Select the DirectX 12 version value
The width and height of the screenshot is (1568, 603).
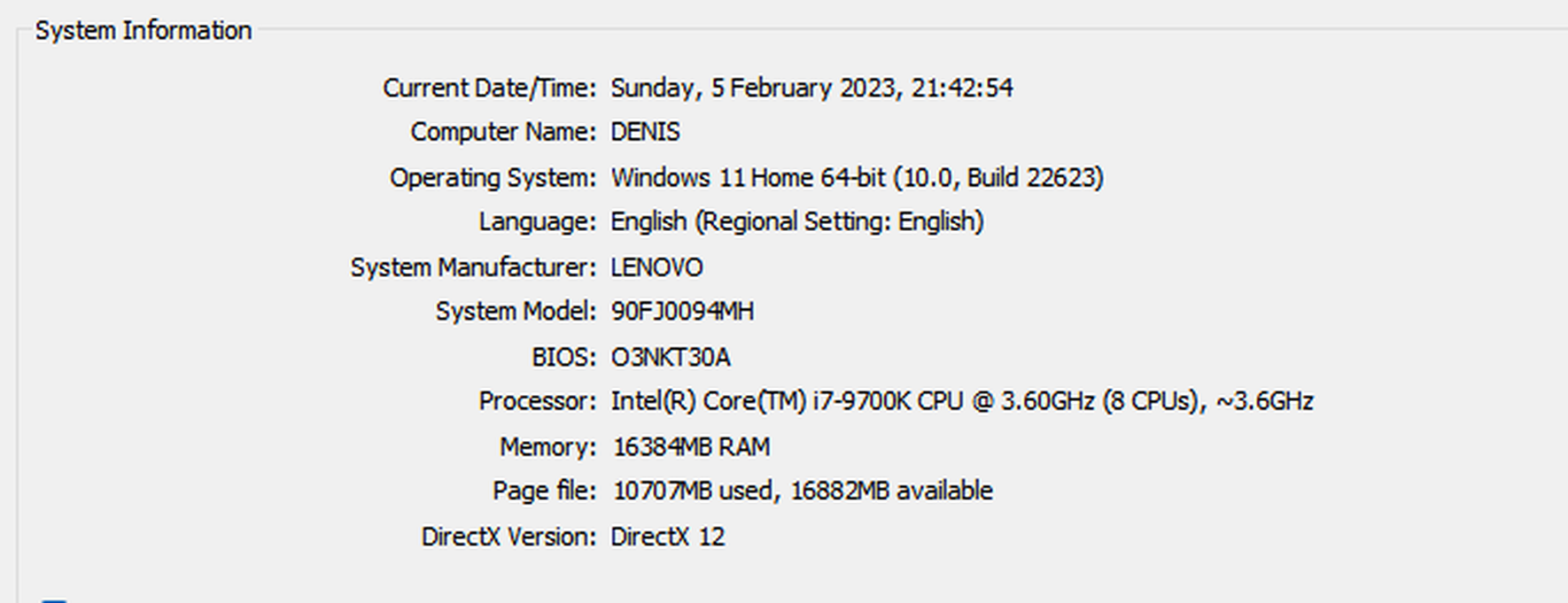[668, 537]
